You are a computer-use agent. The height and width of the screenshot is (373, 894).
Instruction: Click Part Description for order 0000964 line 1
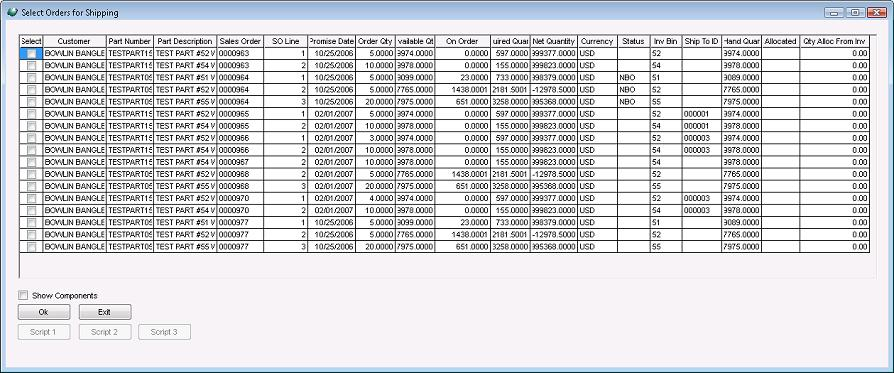pos(185,78)
